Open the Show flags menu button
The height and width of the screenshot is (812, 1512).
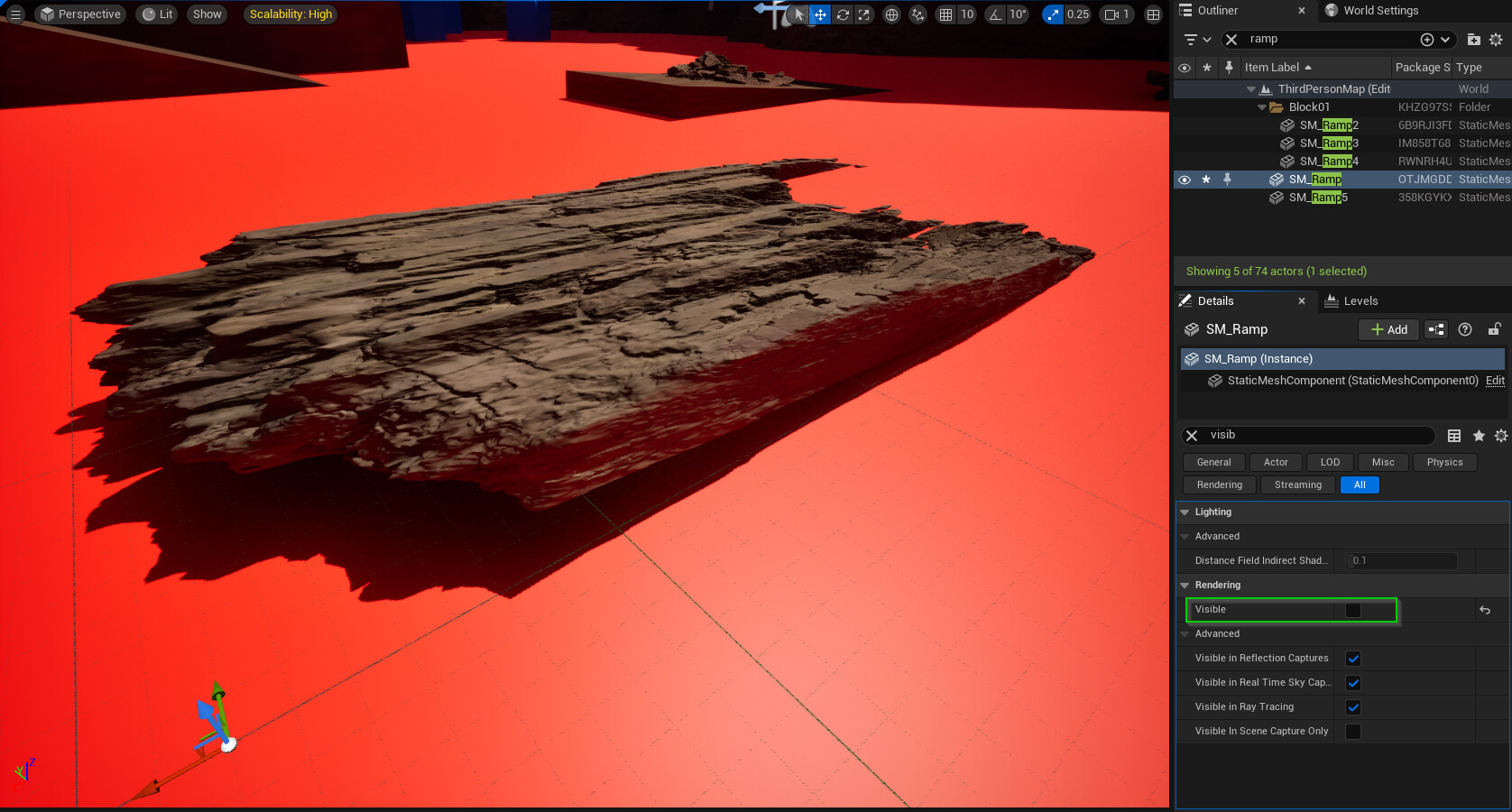[207, 14]
